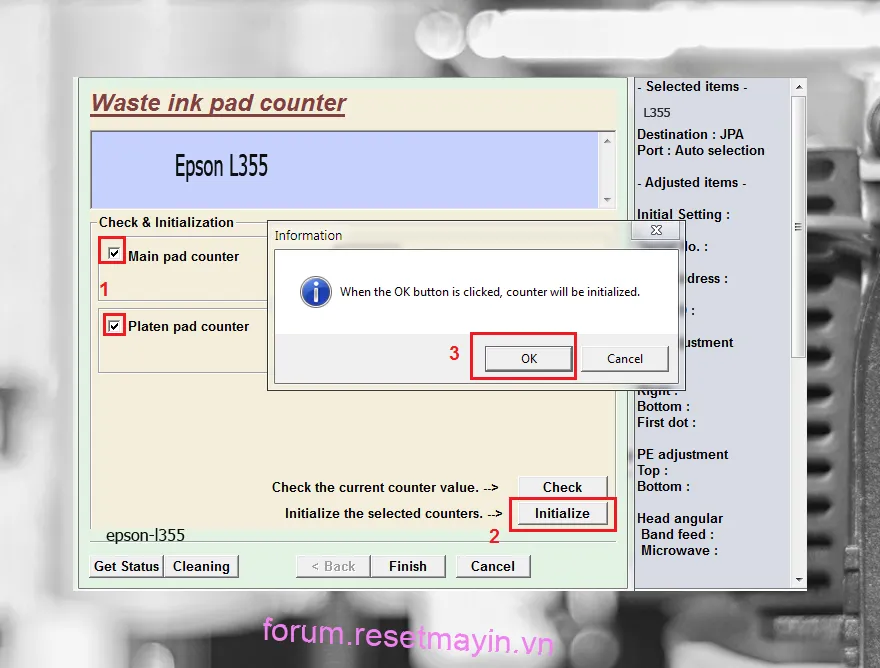
Task: Click the 'Band feed :' label
Action: pyautogui.click(x=677, y=534)
